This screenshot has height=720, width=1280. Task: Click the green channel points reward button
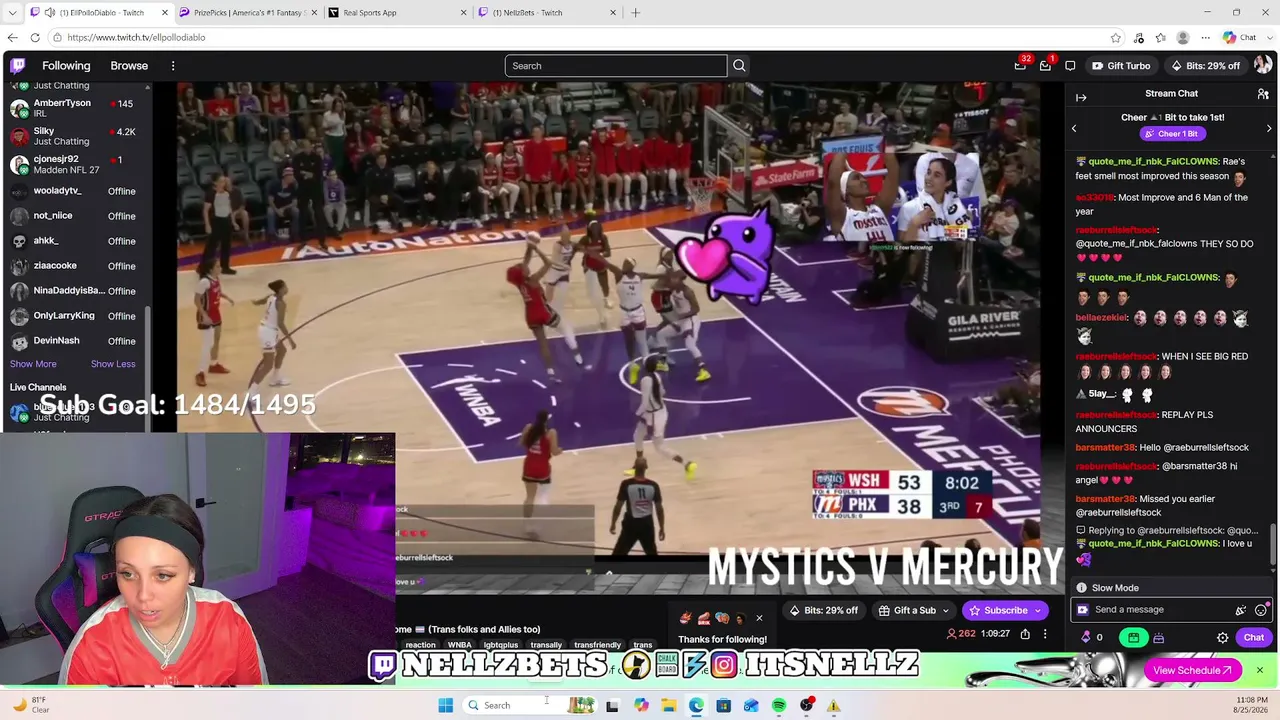[1133, 638]
